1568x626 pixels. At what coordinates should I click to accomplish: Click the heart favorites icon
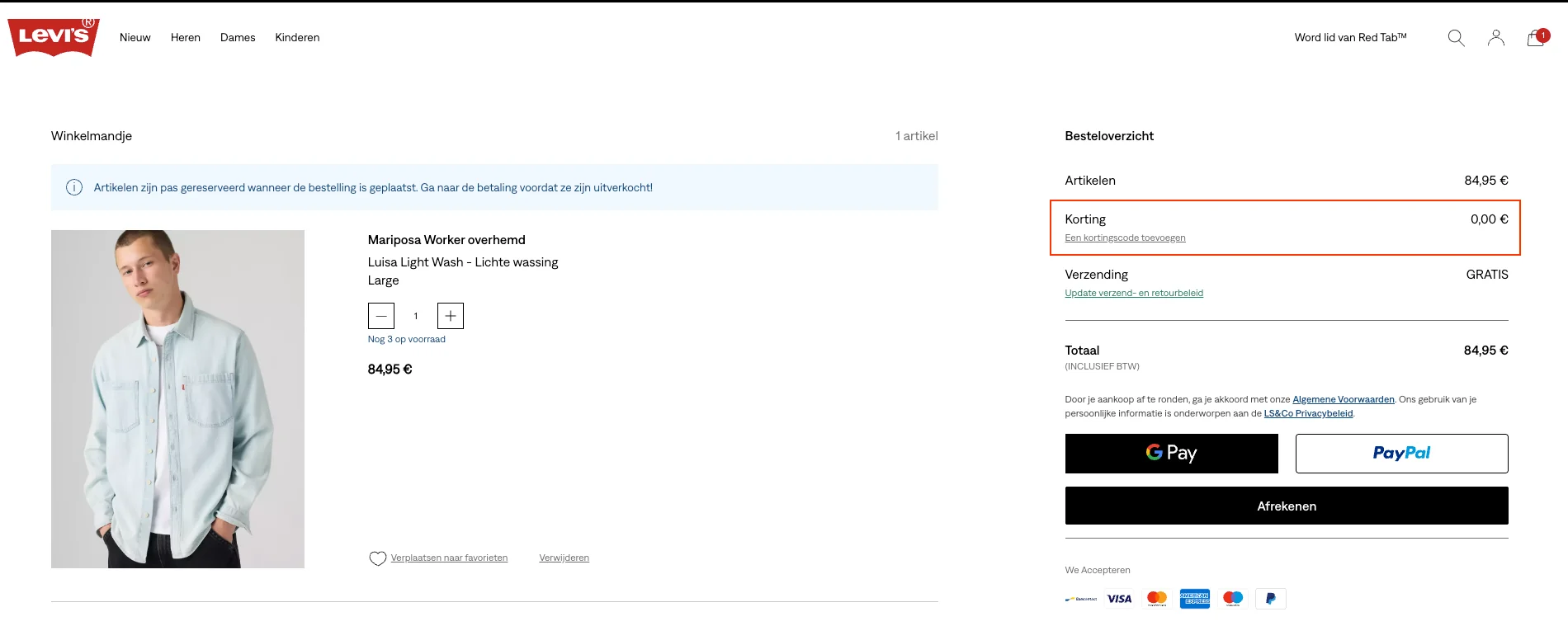[x=377, y=558]
